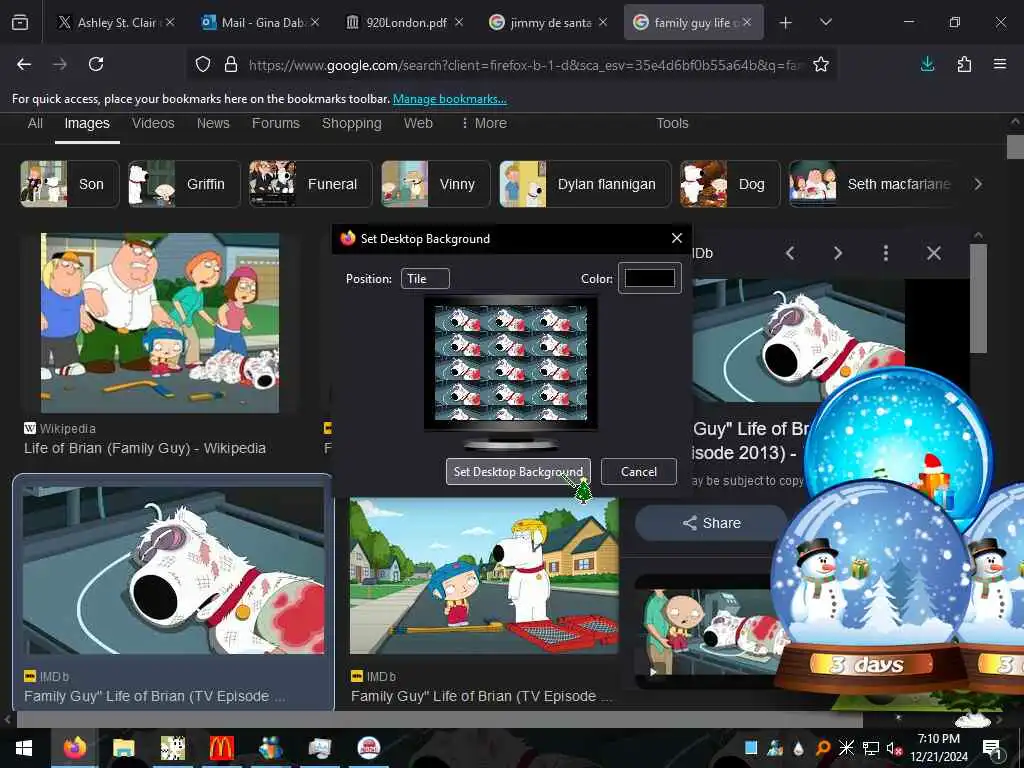The width and height of the screenshot is (1024, 768).
Task: Open the preview panel three-dot menu
Action: [886, 253]
